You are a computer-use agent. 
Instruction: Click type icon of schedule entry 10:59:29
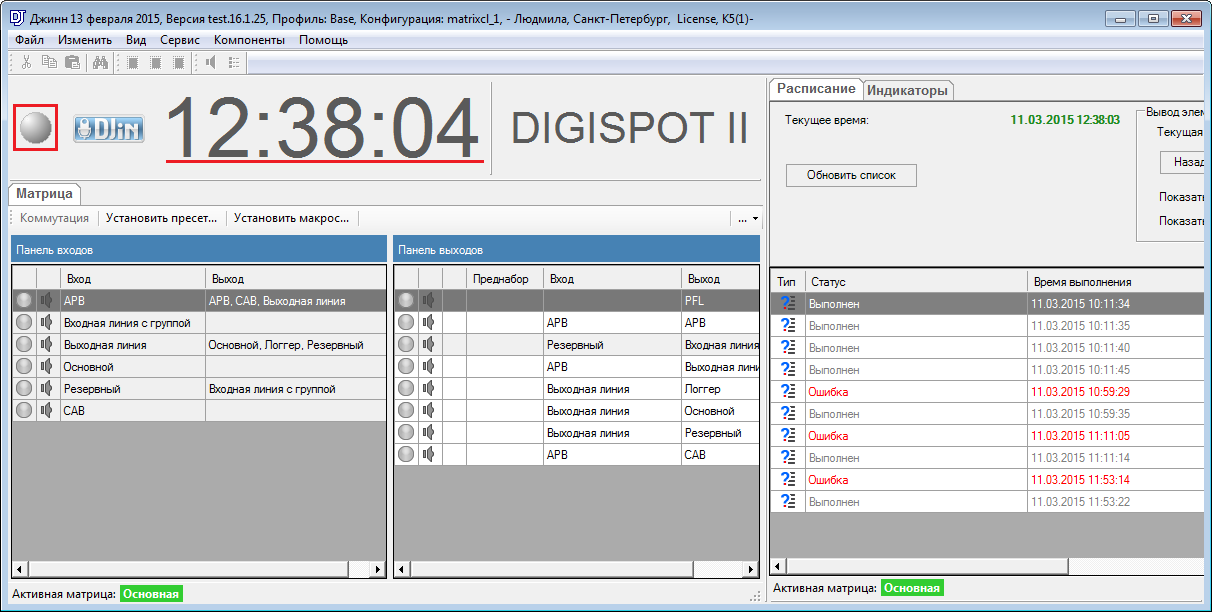tap(788, 392)
